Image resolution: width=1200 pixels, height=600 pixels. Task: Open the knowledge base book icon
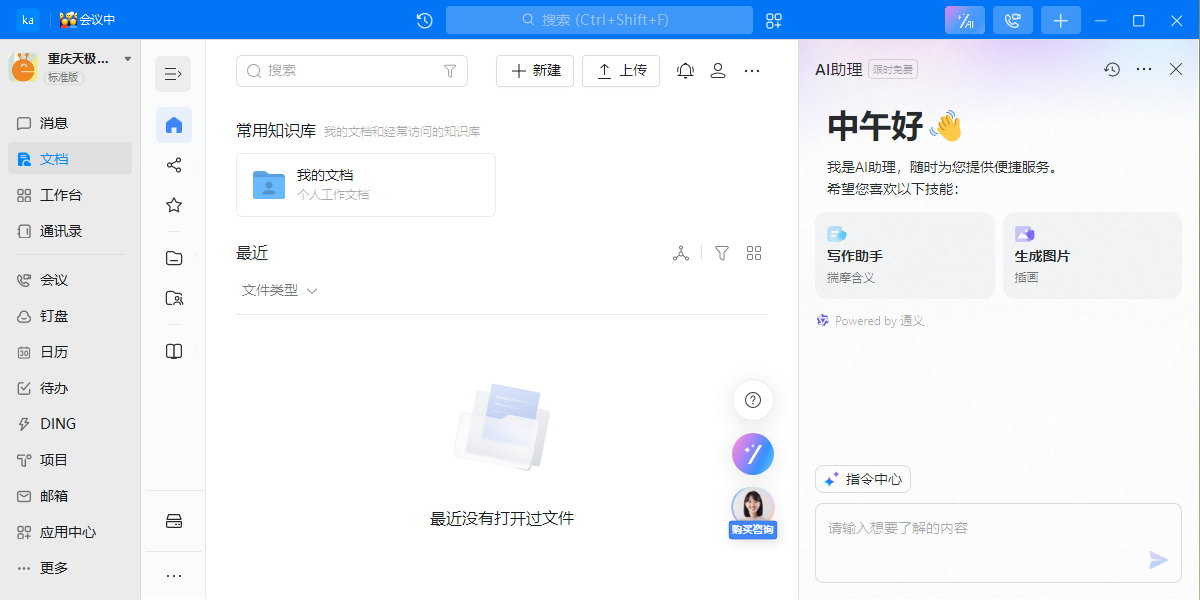click(174, 351)
